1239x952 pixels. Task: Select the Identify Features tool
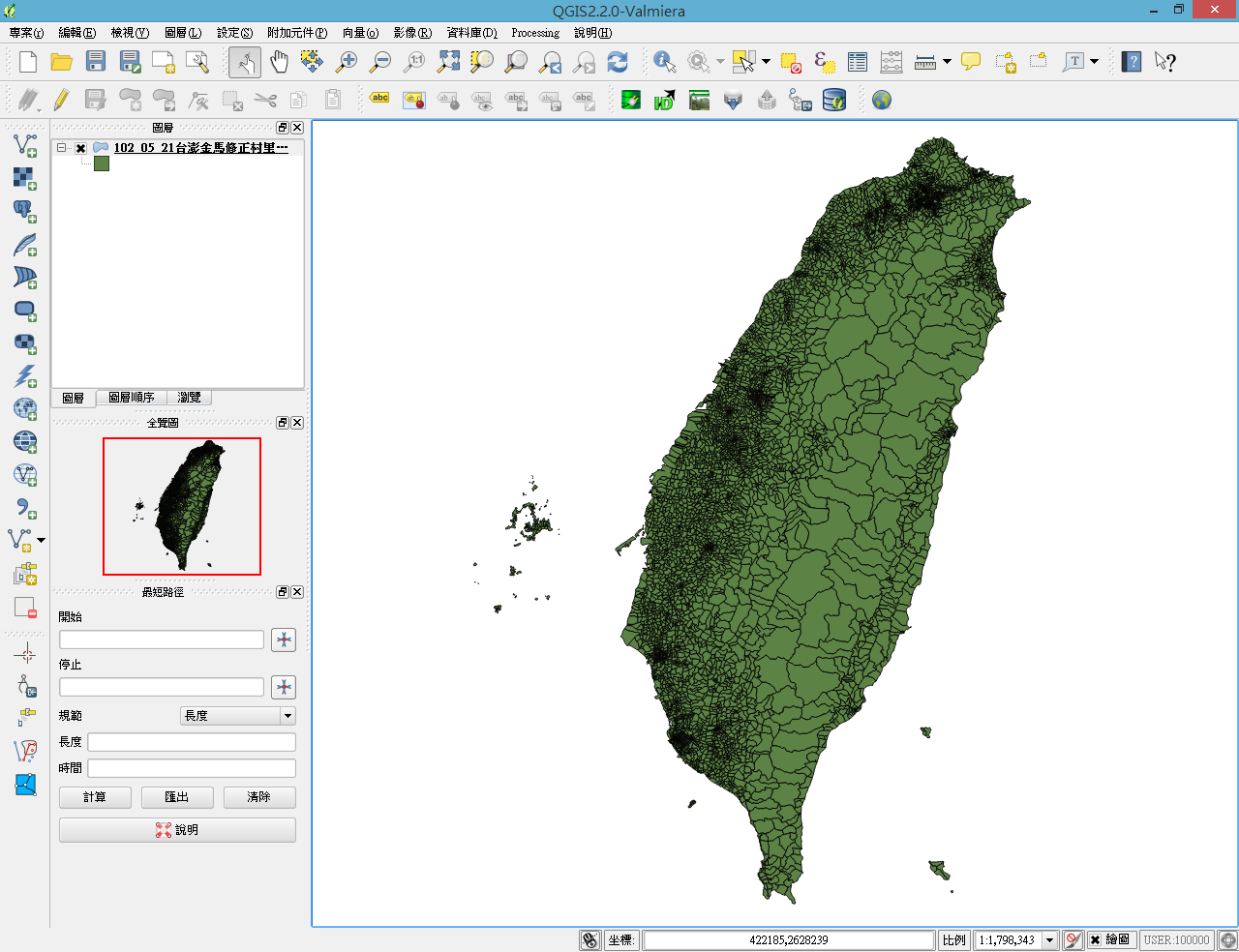(x=664, y=63)
